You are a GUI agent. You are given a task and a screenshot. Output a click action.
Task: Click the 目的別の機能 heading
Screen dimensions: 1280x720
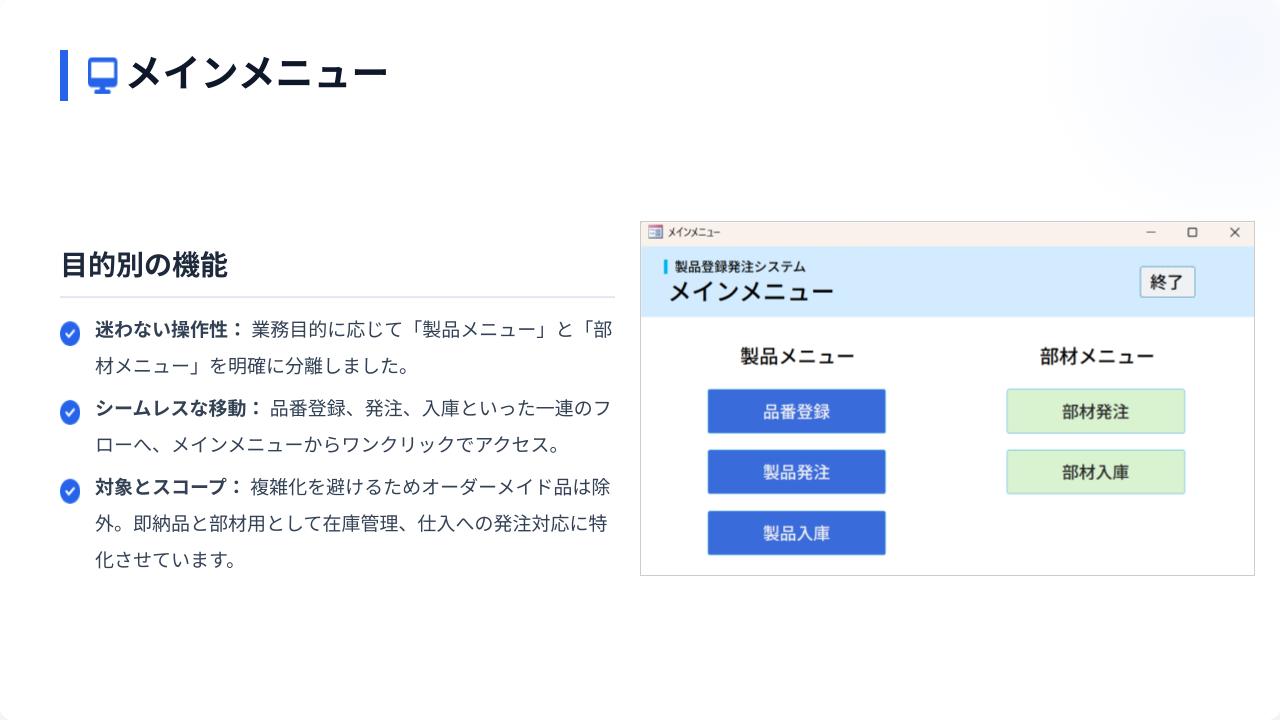click(144, 265)
